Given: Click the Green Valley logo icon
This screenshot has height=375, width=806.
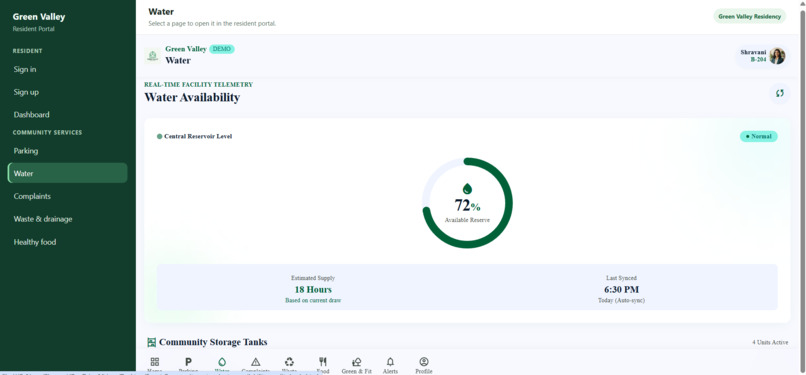Looking at the screenshot, I should (x=152, y=55).
